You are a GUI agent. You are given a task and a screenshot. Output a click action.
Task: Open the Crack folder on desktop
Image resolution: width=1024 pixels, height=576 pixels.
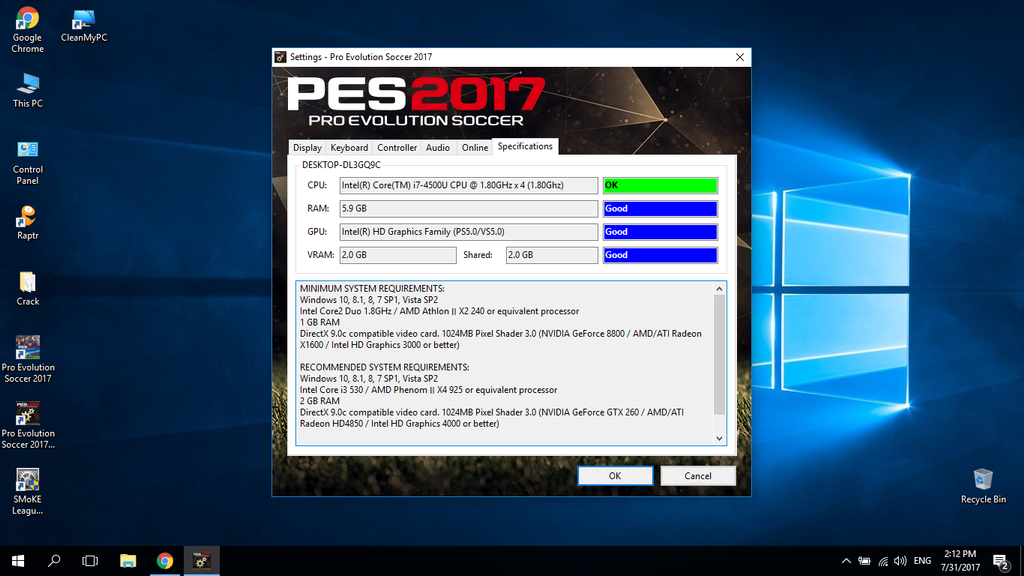tap(27, 288)
